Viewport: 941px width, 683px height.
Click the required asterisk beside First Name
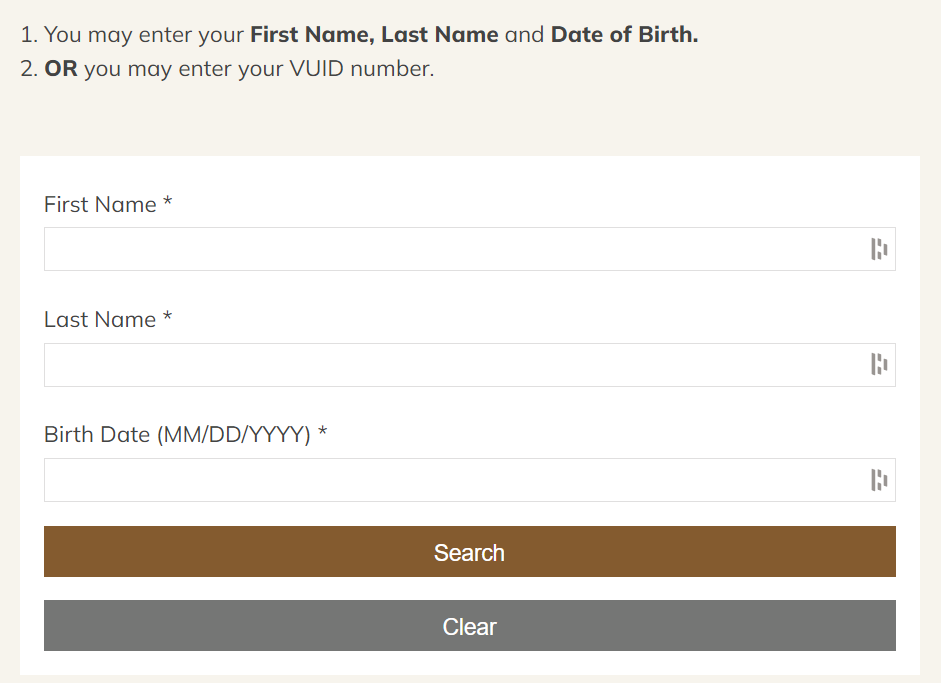coord(168,204)
